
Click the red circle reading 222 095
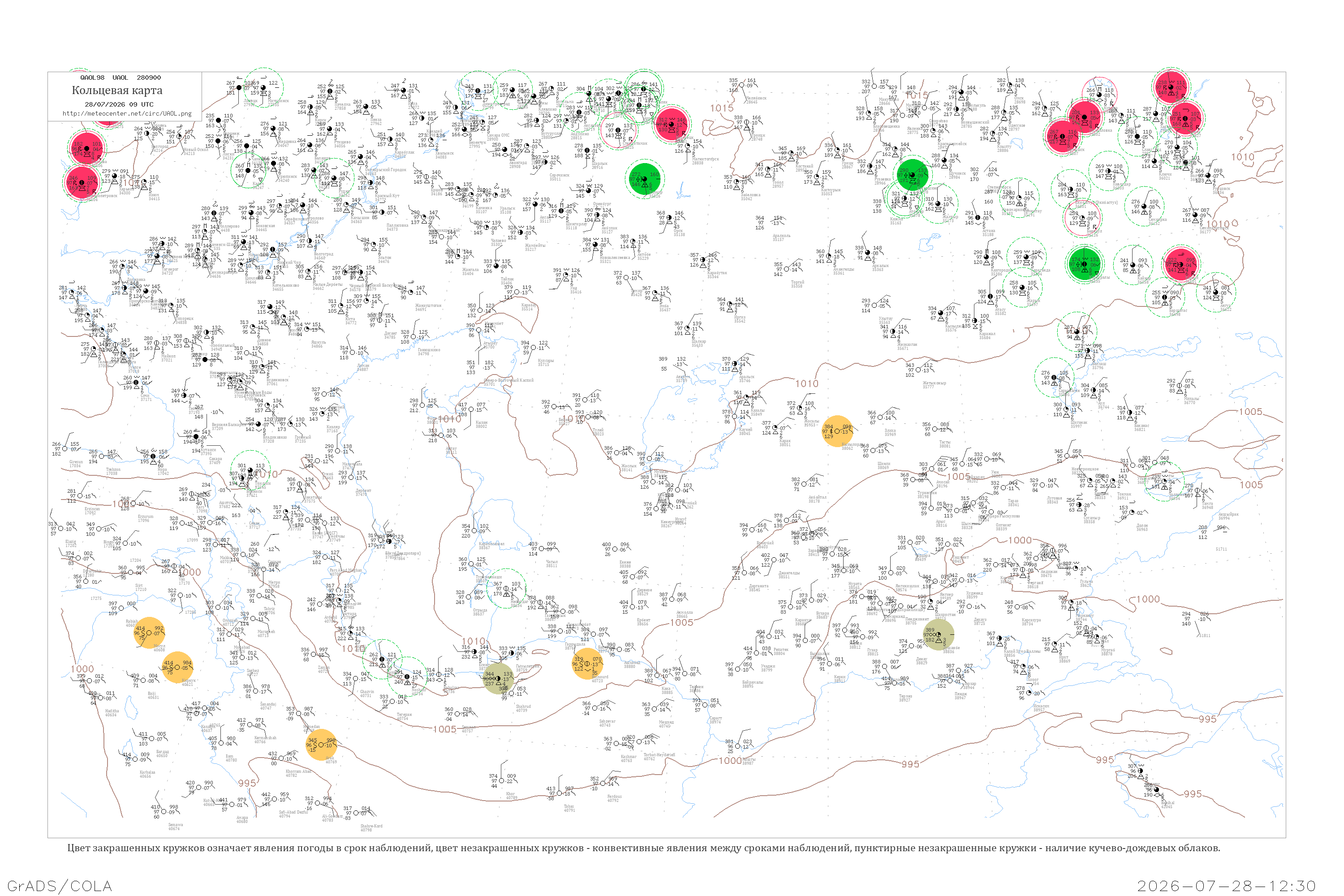pos(1180,264)
